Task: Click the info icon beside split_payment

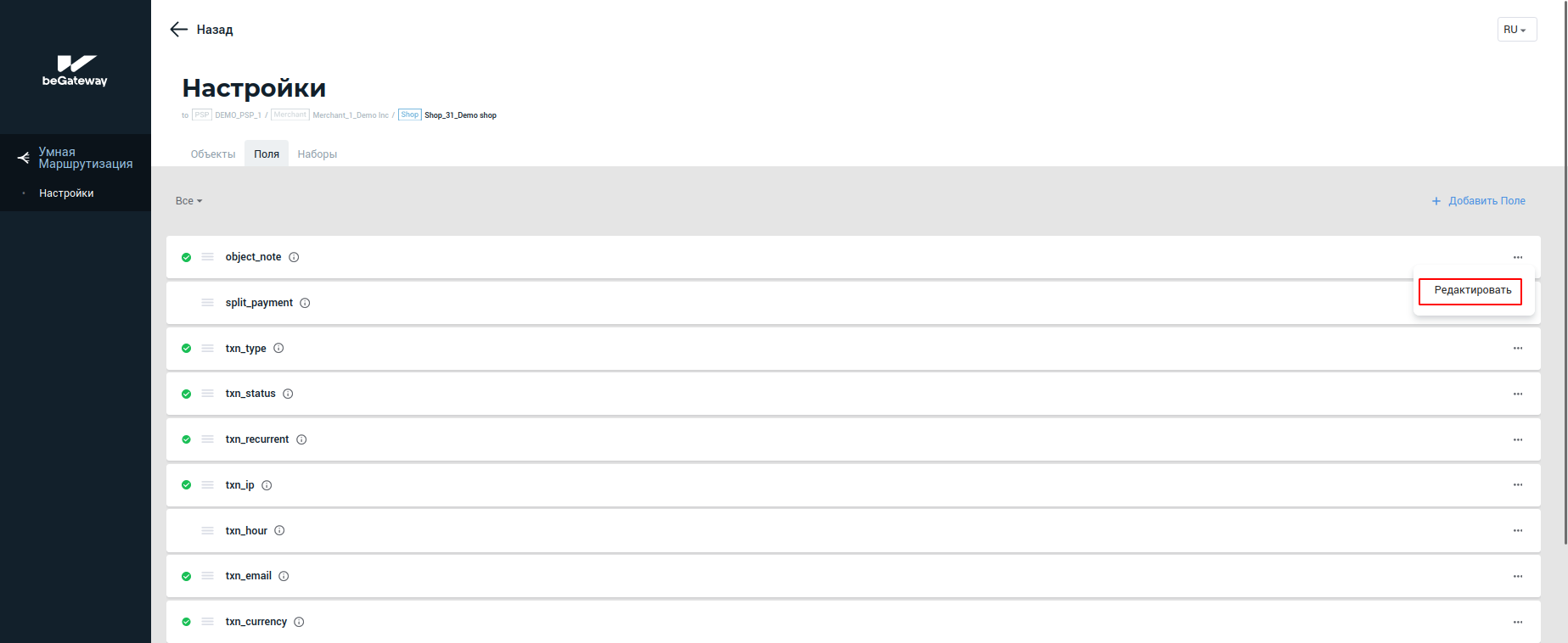Action: (305, 303)
